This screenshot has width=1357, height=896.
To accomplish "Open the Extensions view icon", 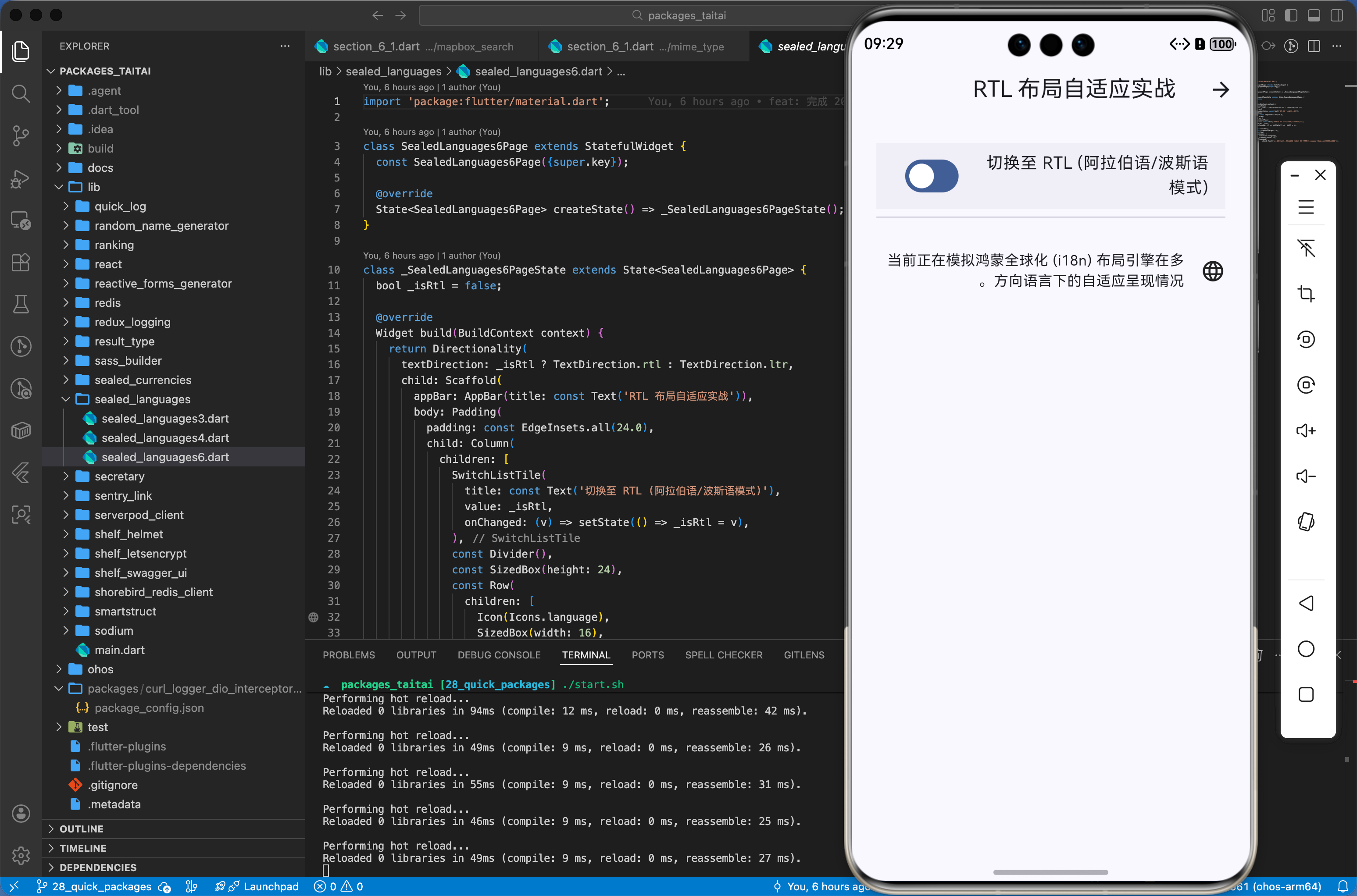I will (x=21, y=262).
